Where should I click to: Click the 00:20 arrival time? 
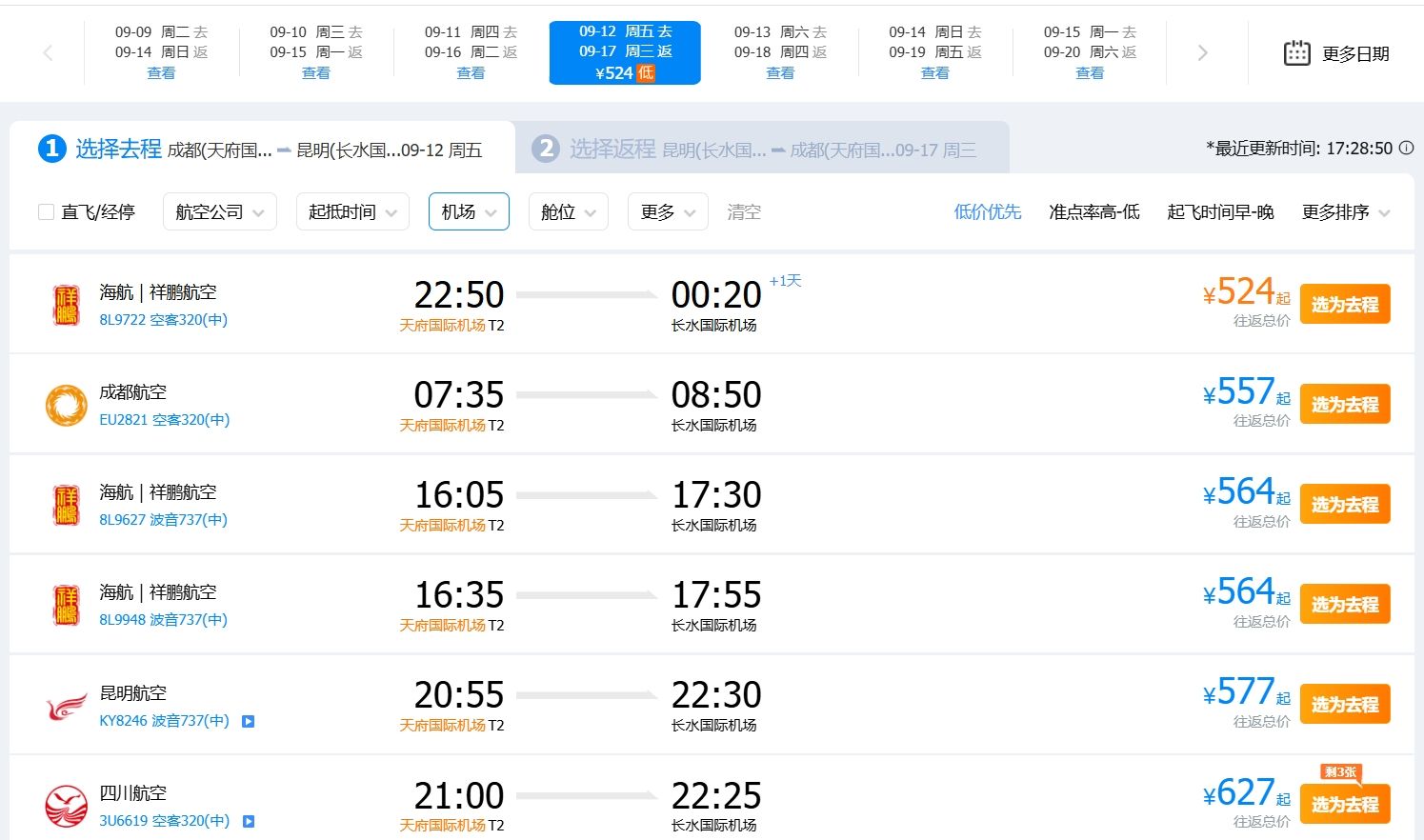[x=716, y=294]
